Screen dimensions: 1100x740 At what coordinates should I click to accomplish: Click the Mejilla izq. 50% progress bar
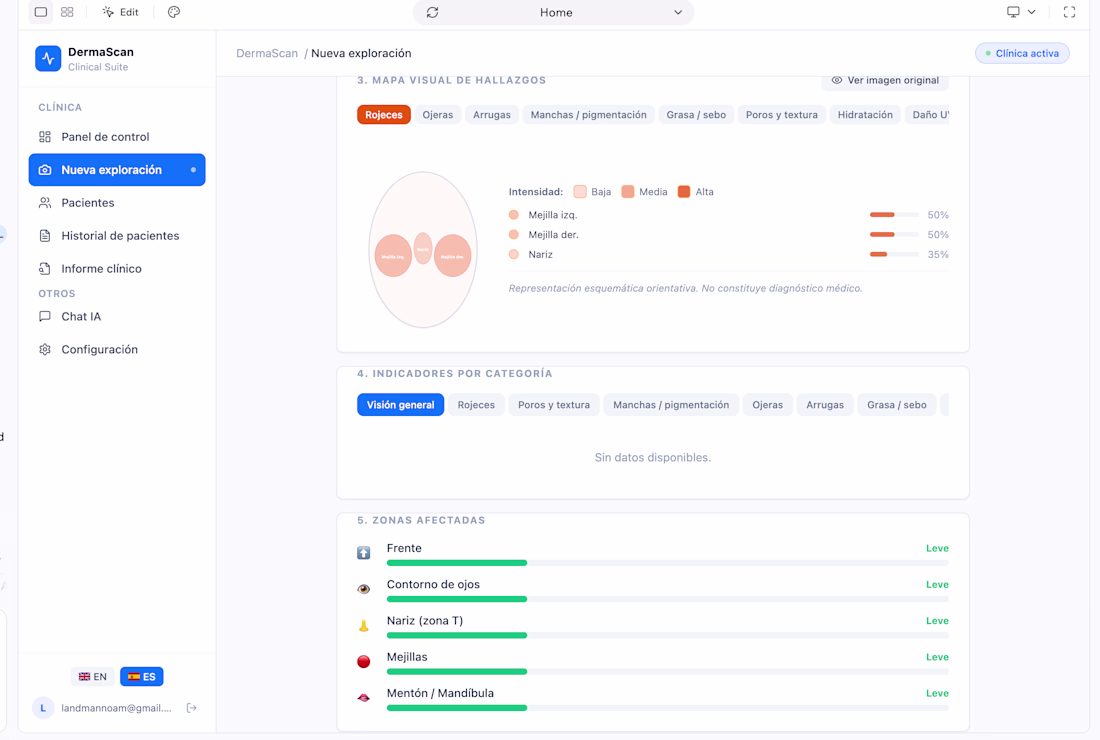(x=894, y=215)
